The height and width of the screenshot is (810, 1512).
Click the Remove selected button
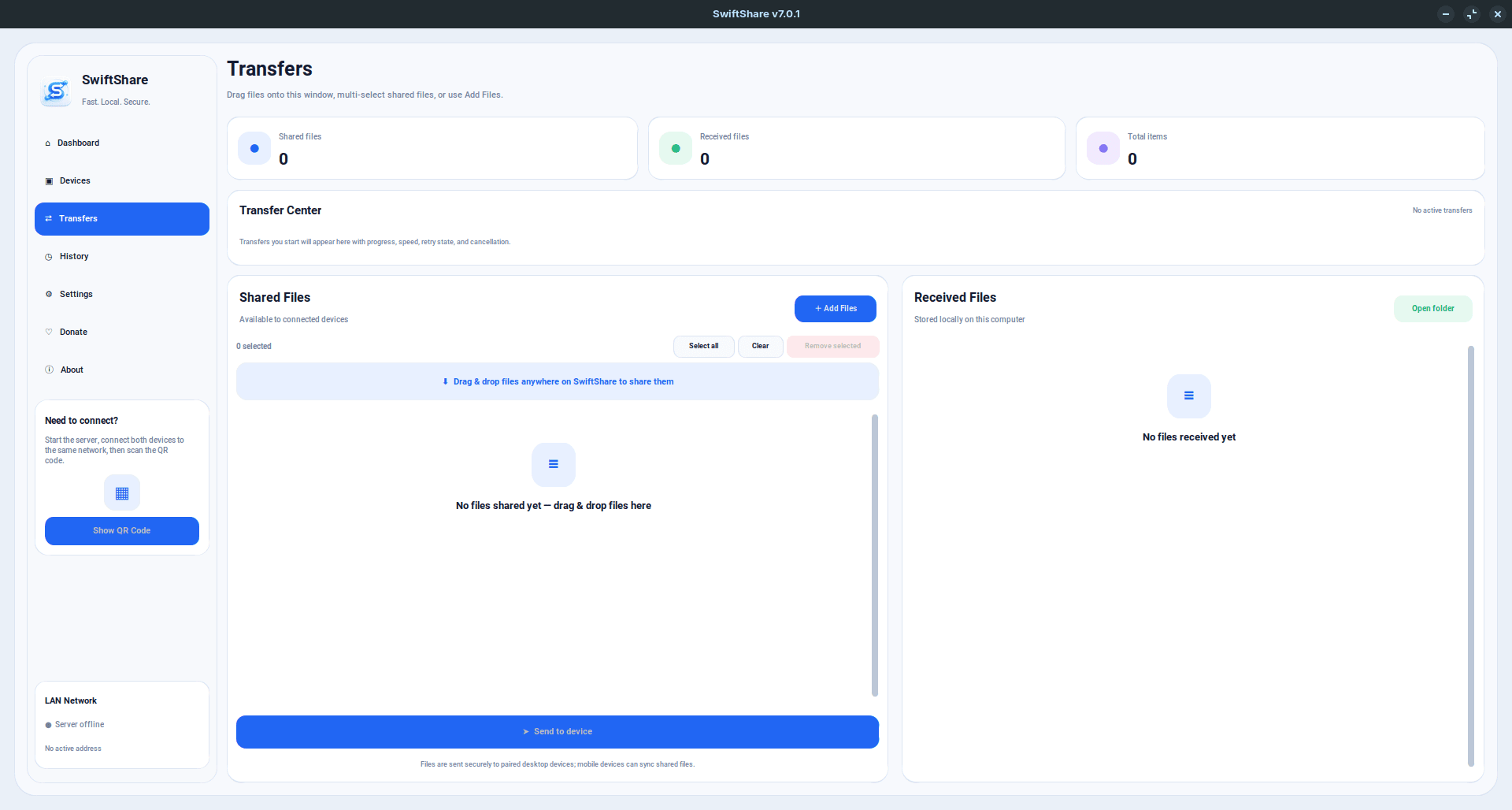[x=833, y=347]
